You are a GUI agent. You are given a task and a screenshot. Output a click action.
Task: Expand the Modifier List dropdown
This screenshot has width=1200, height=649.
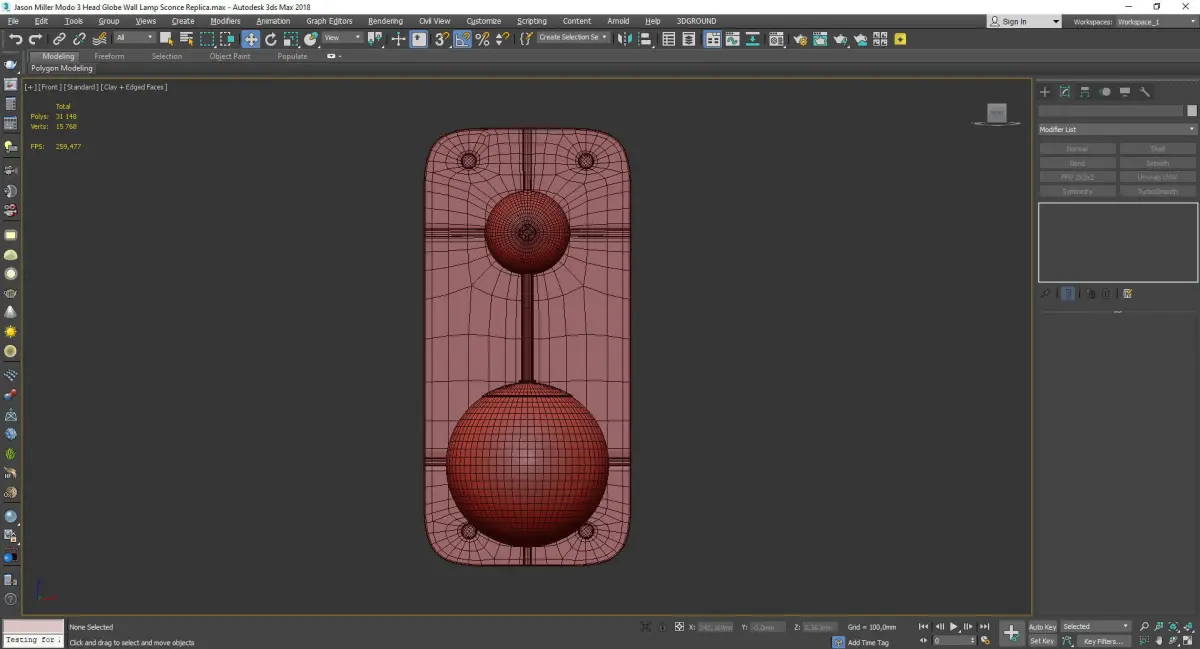tap(1117, 129)
